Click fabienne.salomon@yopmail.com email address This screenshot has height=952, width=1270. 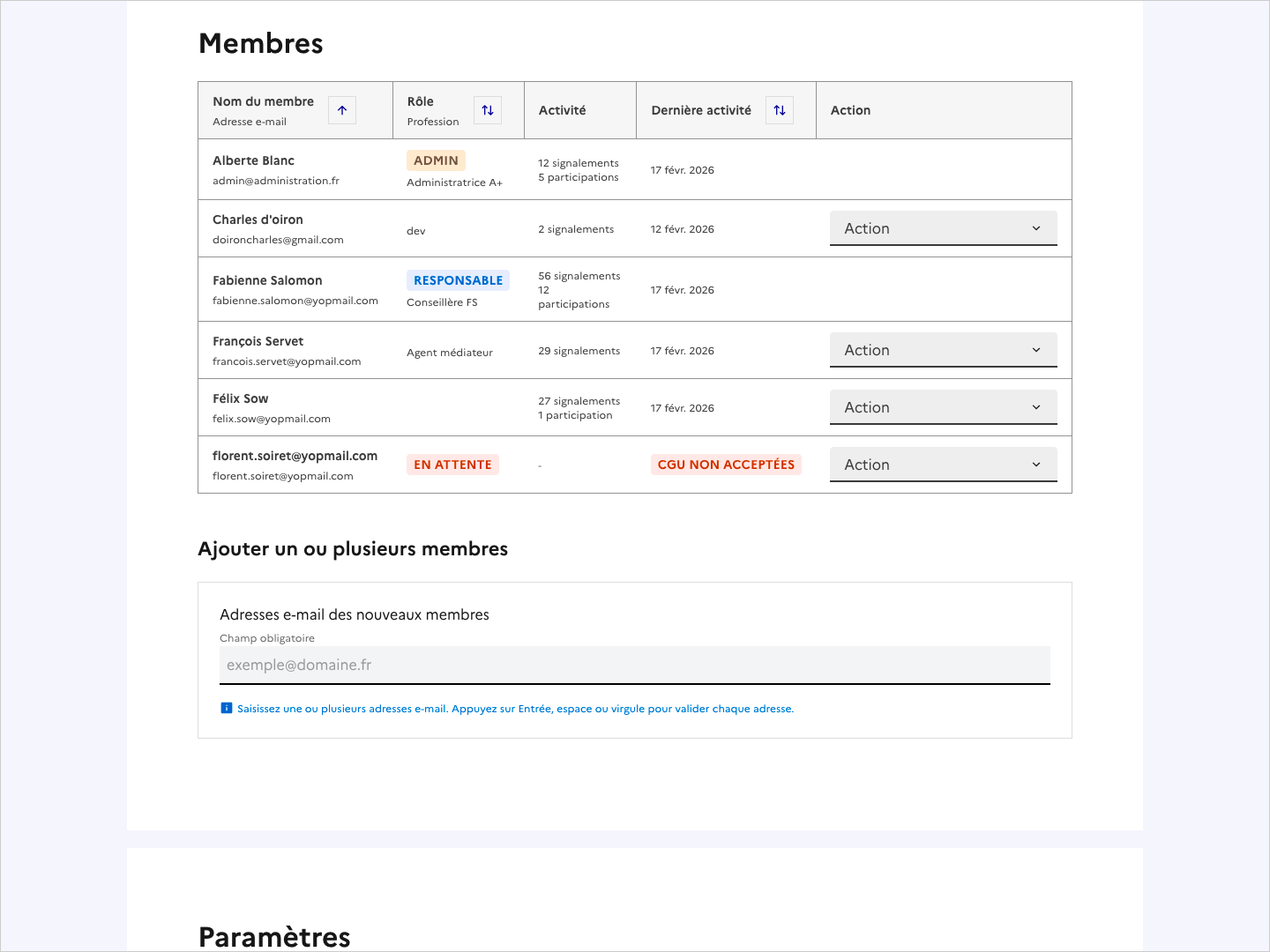coord(295,301)
